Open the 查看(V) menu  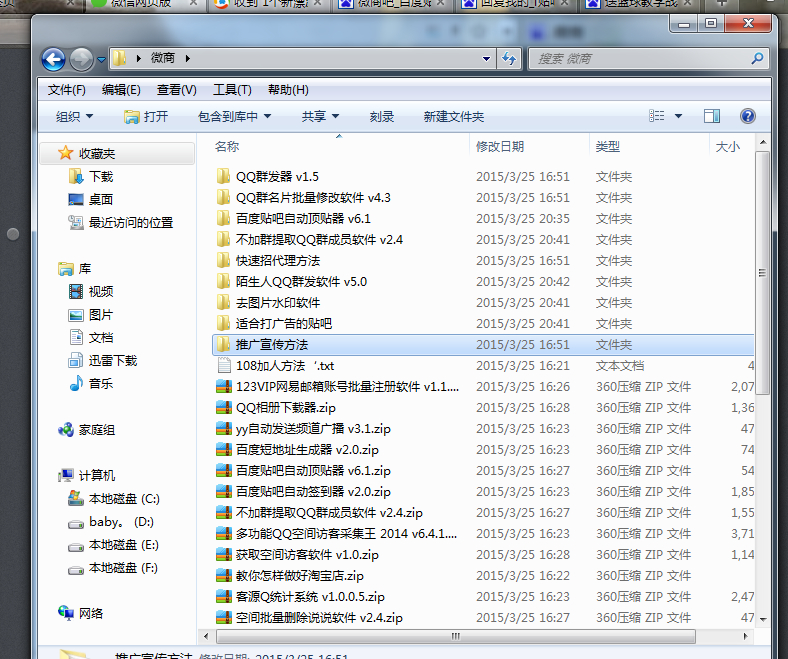coord(176,90)
